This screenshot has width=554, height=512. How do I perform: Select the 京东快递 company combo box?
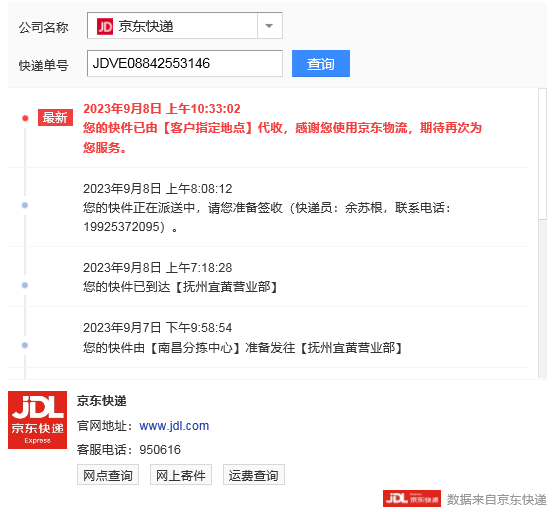point(185,26)
